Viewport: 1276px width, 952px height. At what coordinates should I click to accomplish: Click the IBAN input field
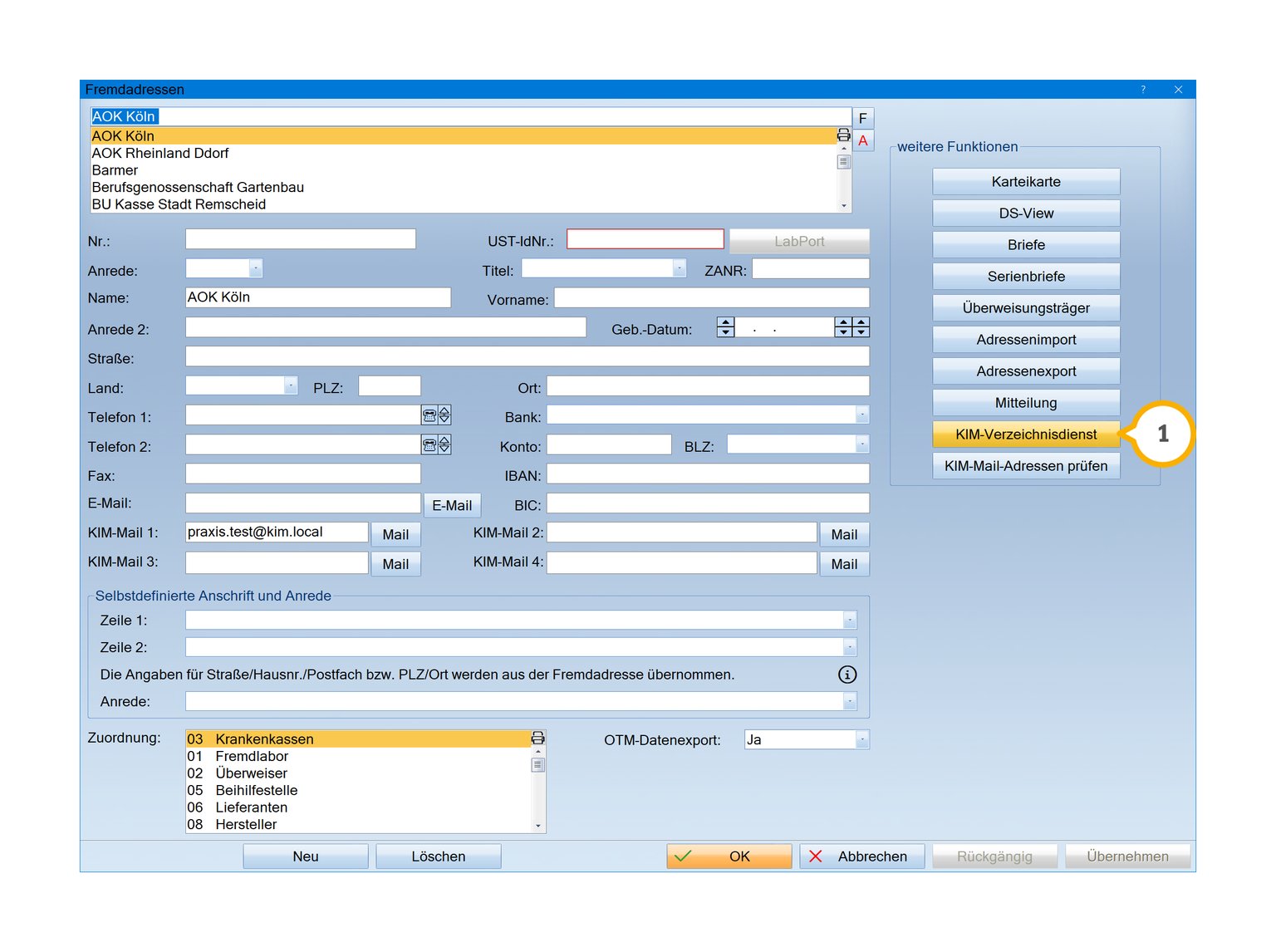tap(708, 474)
